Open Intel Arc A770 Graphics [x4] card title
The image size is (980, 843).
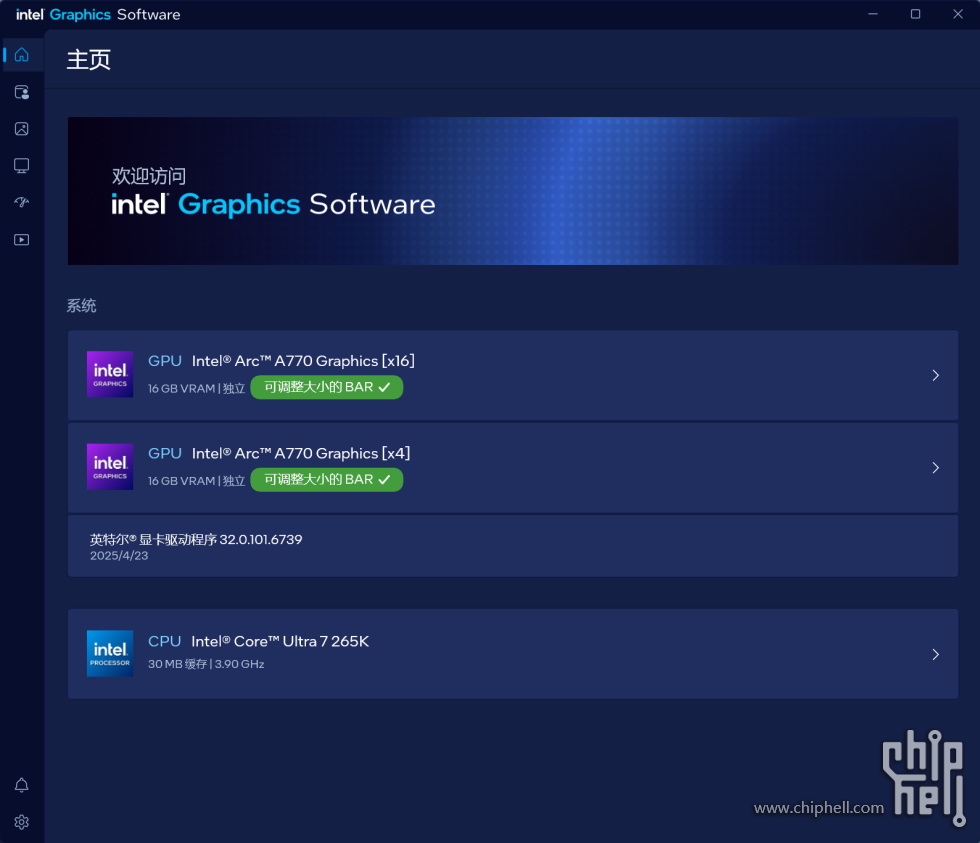tap(301, 453)
